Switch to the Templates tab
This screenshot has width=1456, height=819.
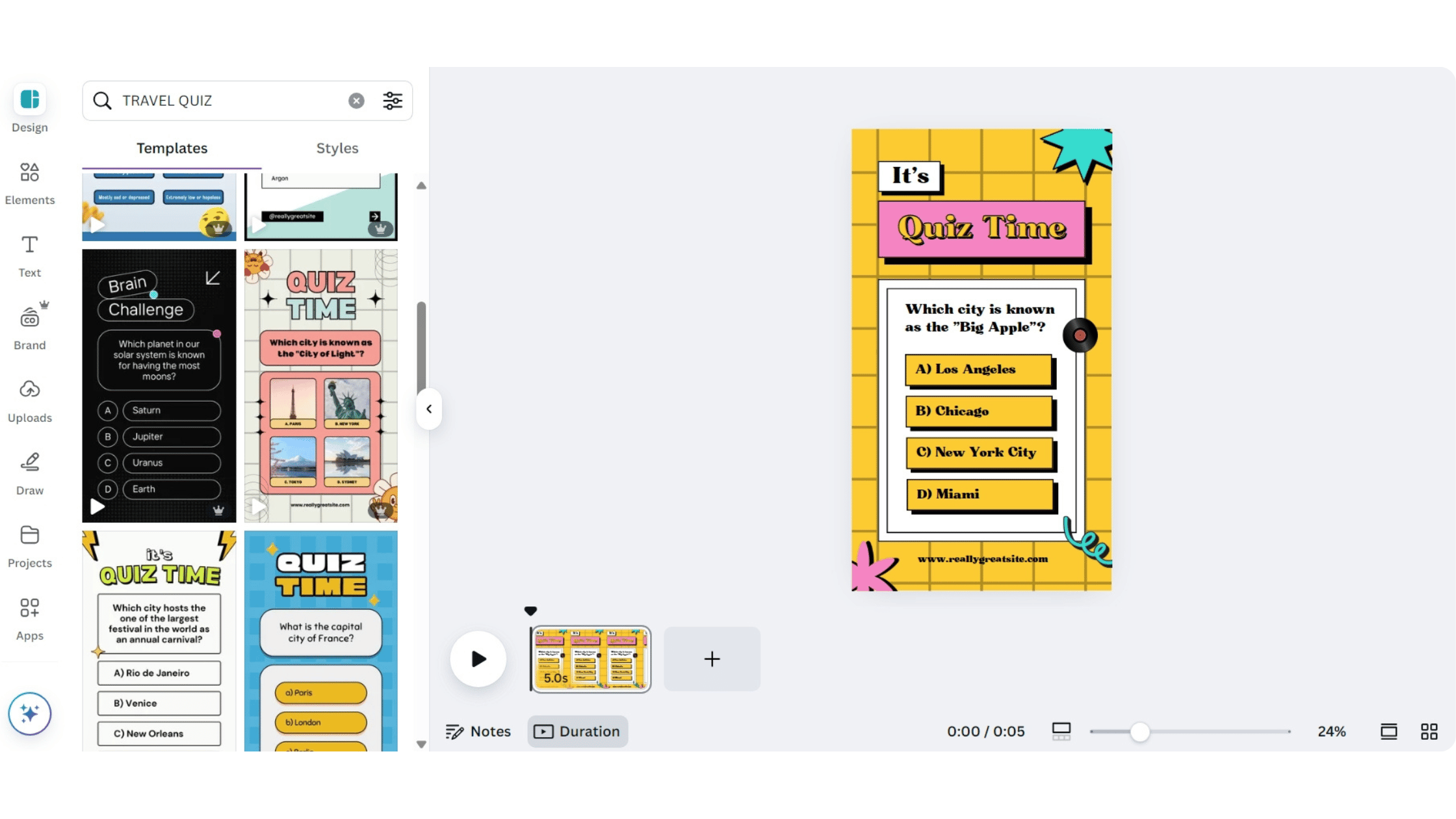172,148
